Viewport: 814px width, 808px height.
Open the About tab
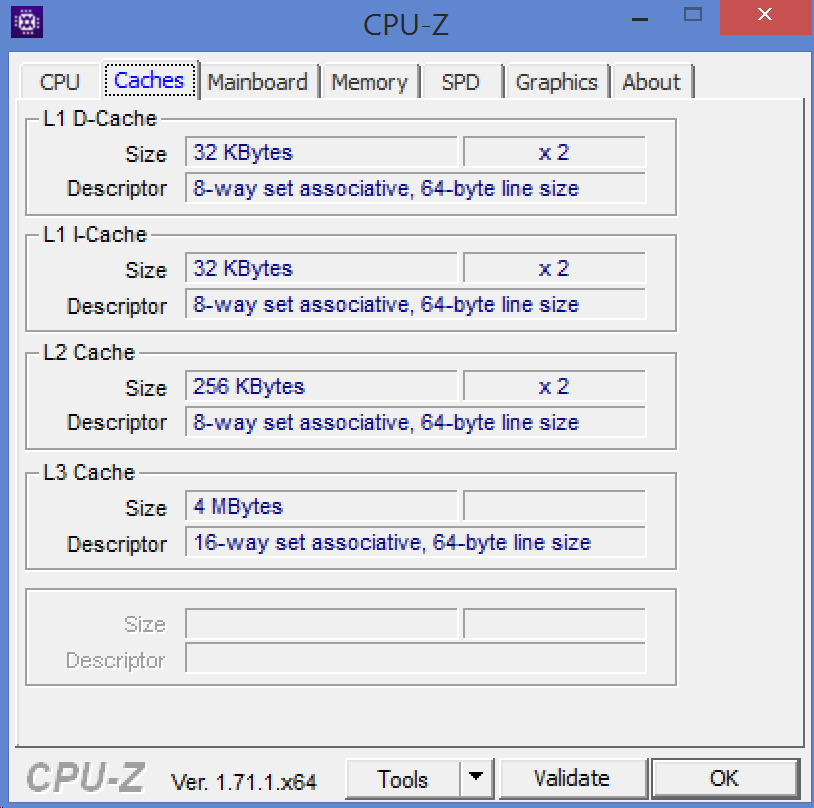[x=651, y=82]
